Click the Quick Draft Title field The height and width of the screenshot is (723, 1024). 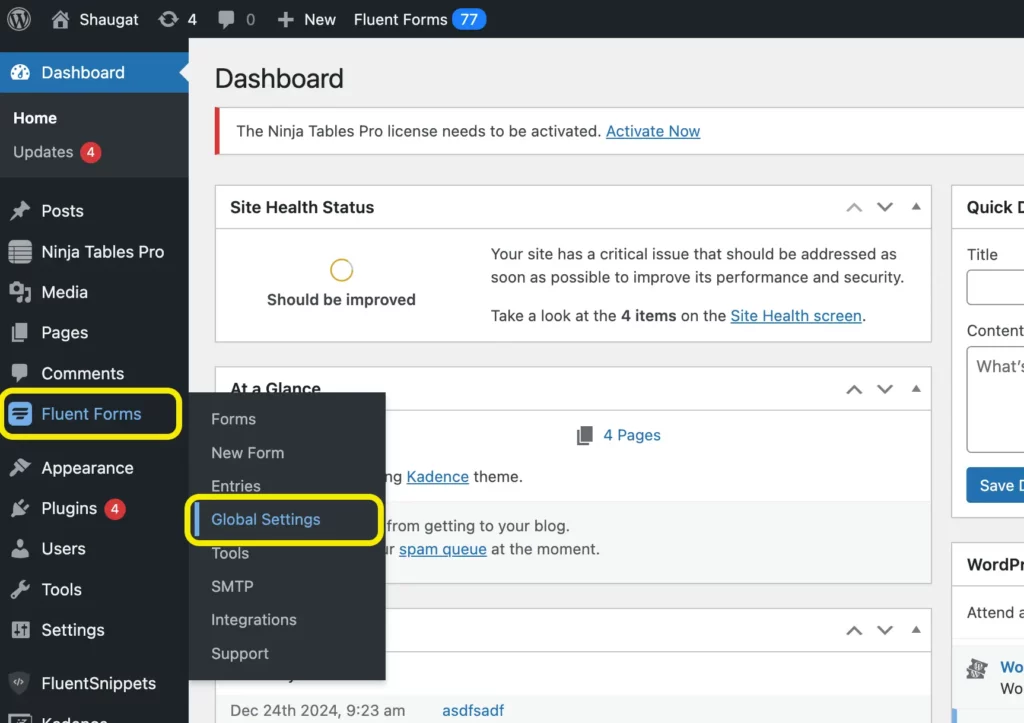tap(995, 287)
